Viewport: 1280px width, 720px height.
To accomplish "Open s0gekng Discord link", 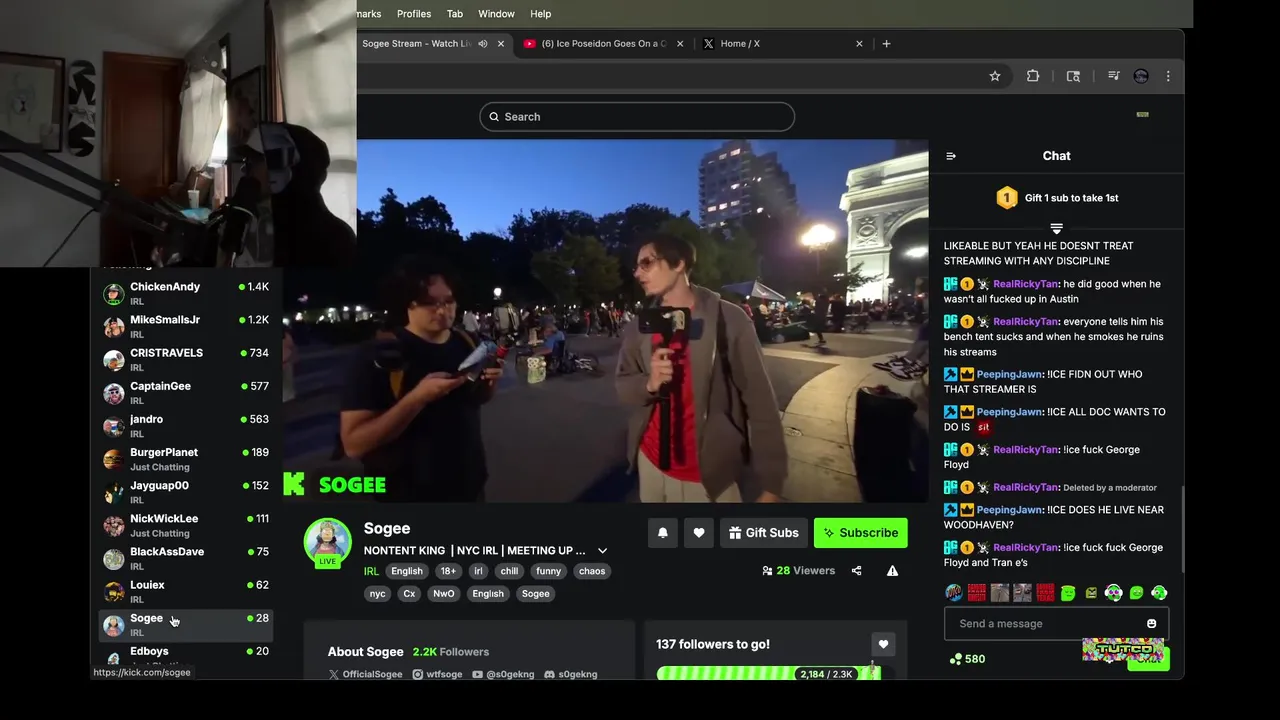I will (570, 674).
